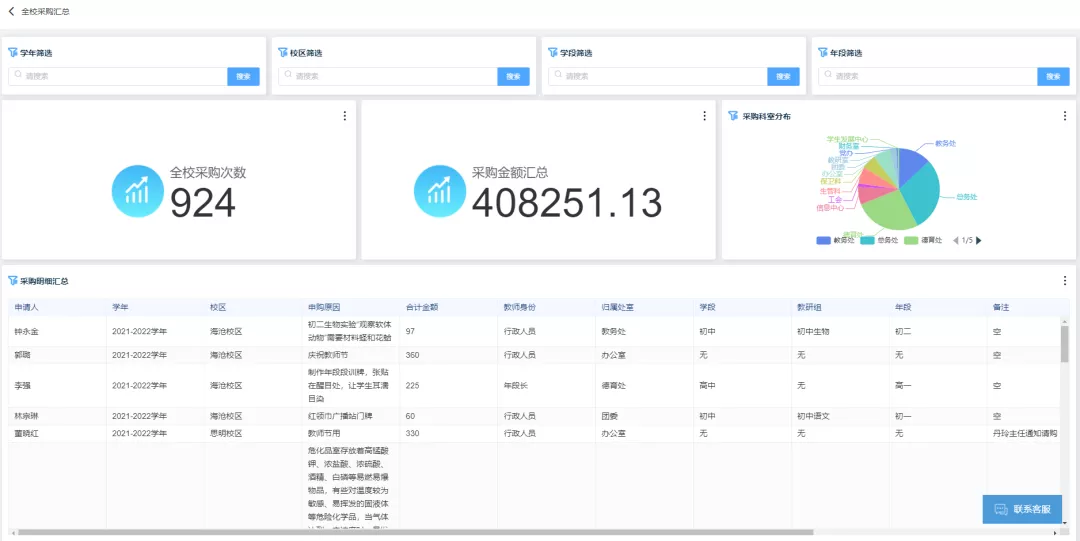Toggle 总务处 legend item in pie chart
Viewport: 1080px width, 541px height.
pos(880,240)
